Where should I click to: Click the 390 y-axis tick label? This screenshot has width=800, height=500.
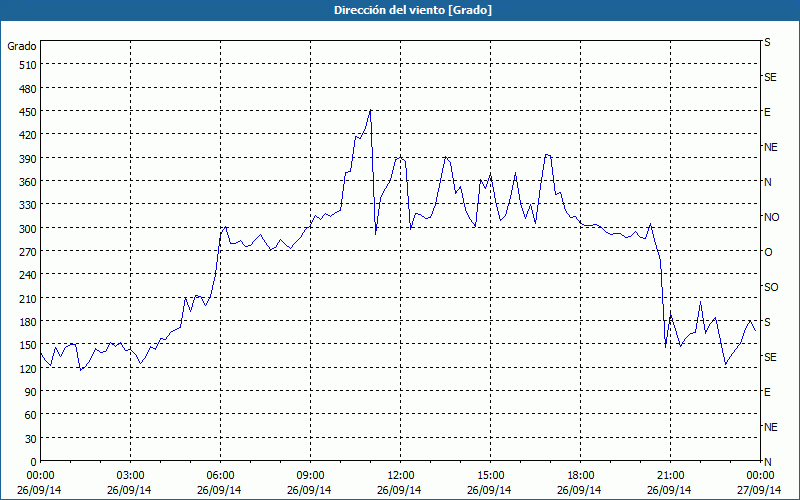coord(28,159)
